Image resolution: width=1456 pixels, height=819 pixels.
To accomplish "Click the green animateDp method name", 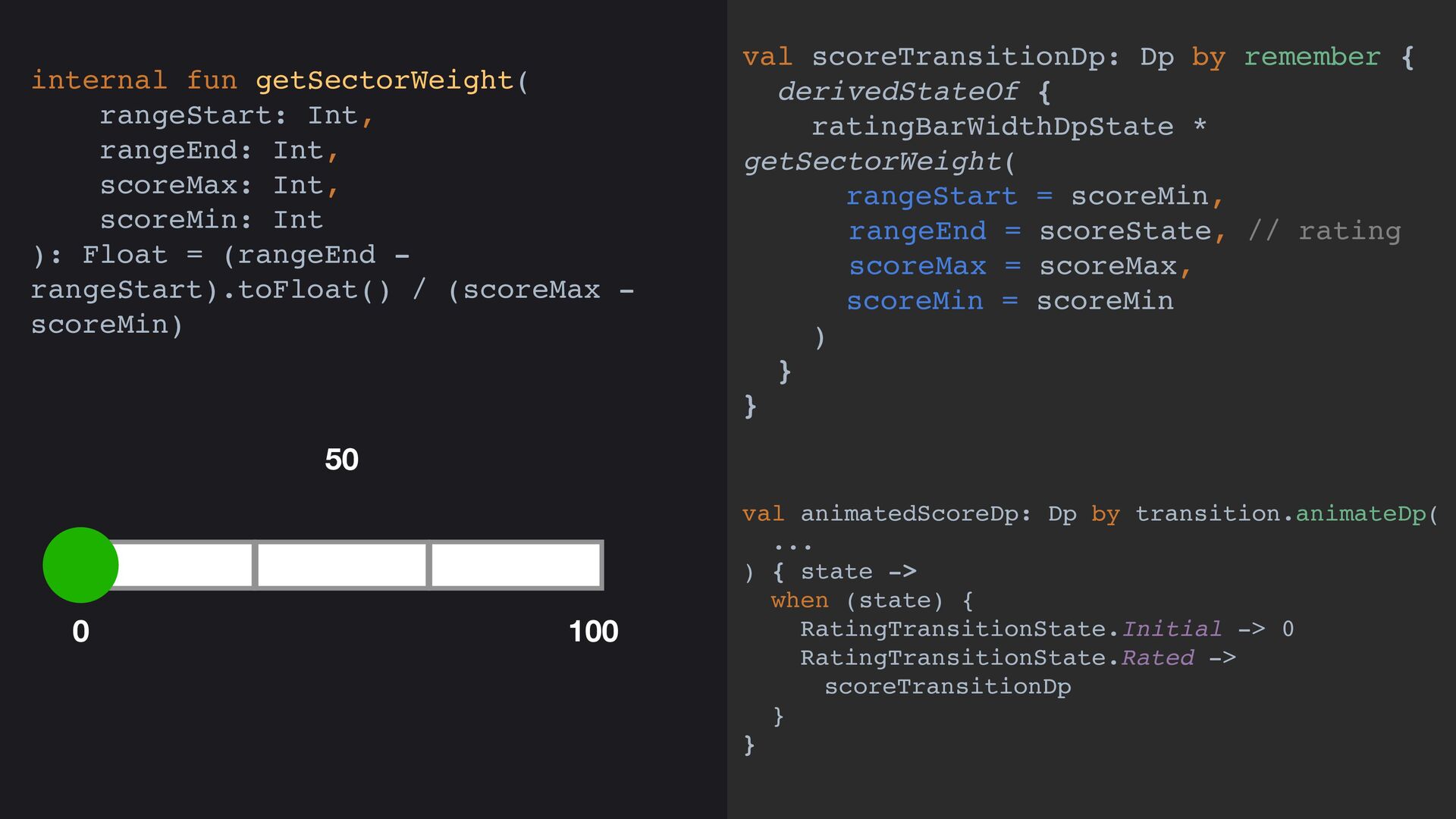I will pyautogui.click(x=1360, y=514).
